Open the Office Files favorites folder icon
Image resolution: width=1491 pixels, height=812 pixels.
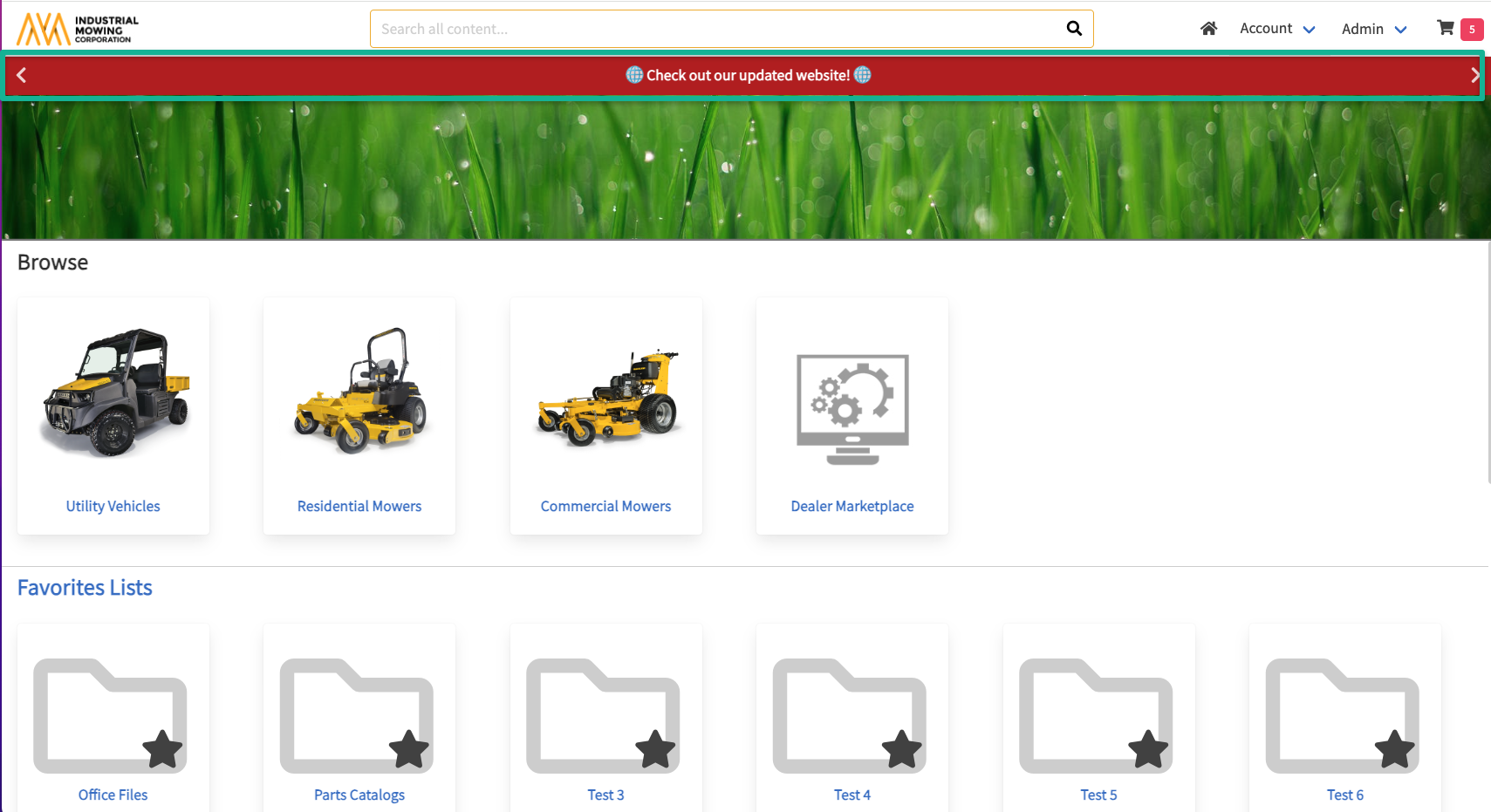[x=110, y=716]
